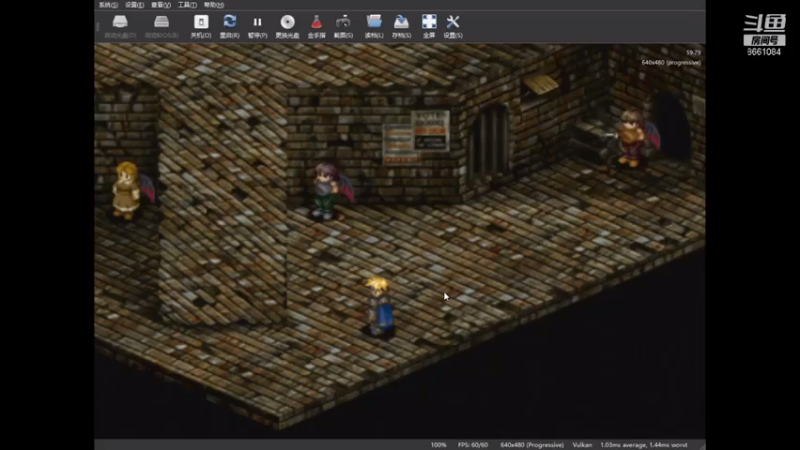Screen dimensions: 800x450
Task: Click the 640x480 (Progressive) status bar text
Action: 532,445
